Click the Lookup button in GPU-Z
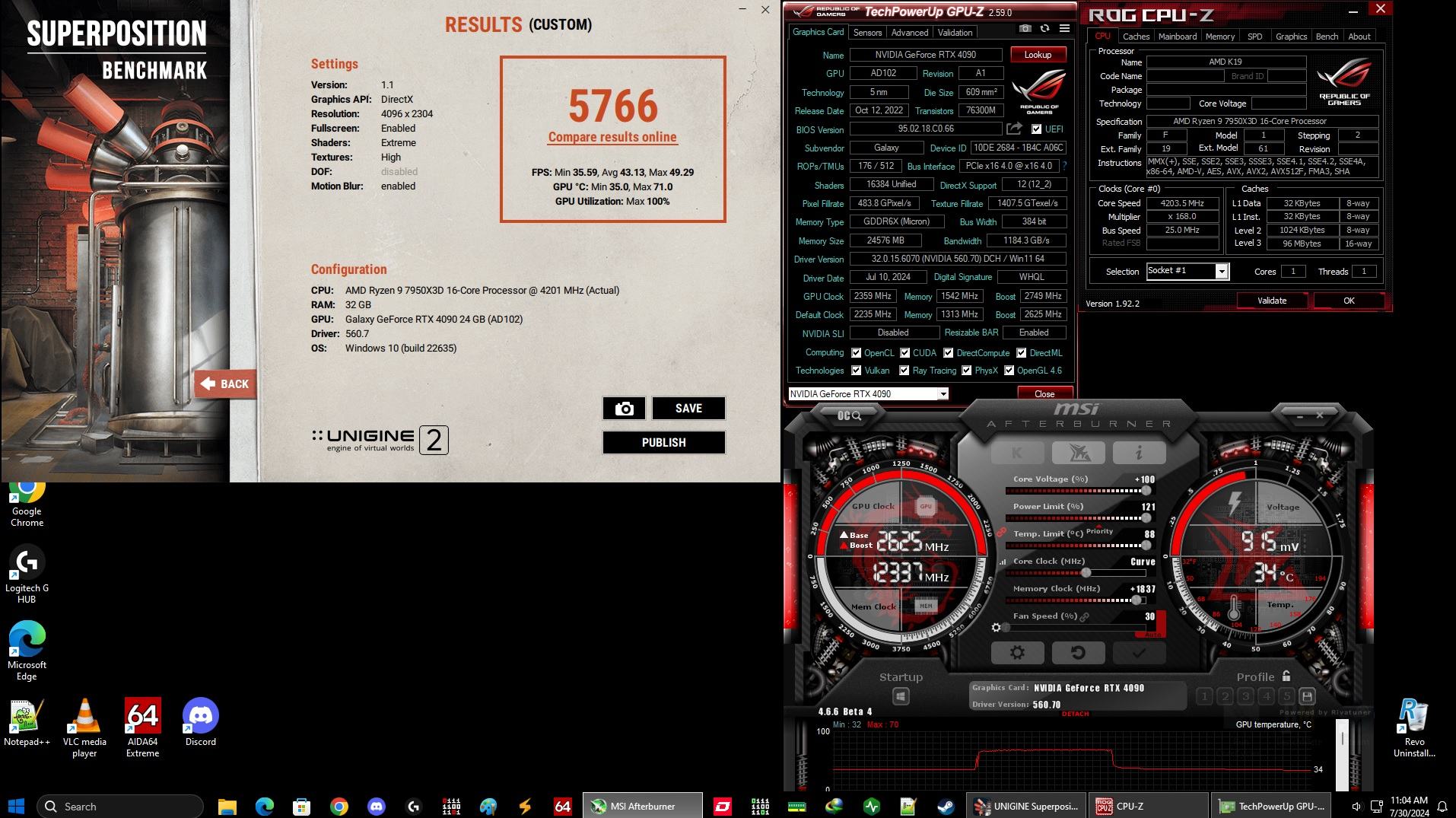 (x=1038, y=55)
